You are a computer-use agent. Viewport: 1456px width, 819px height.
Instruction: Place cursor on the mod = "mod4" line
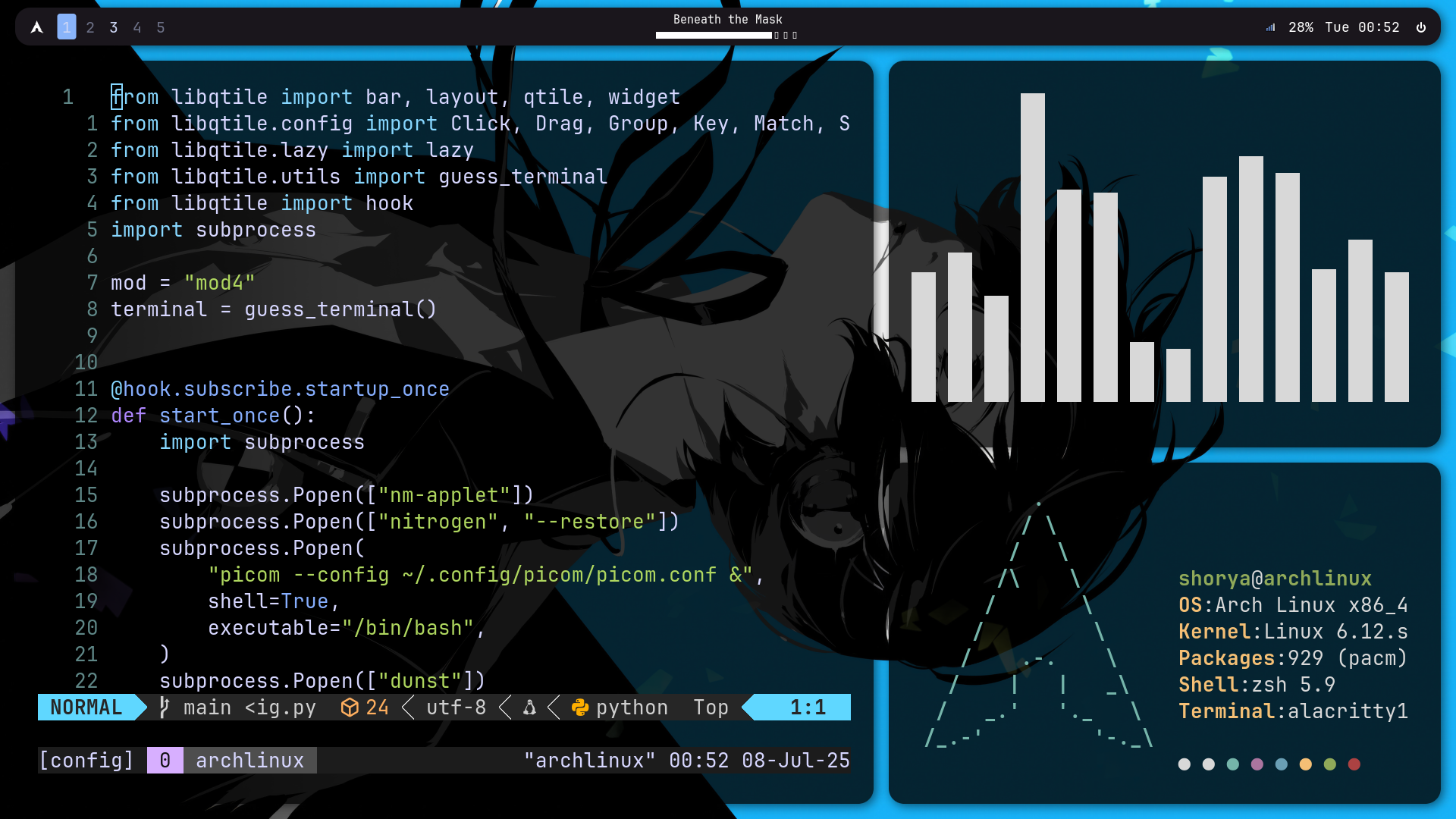183,283
